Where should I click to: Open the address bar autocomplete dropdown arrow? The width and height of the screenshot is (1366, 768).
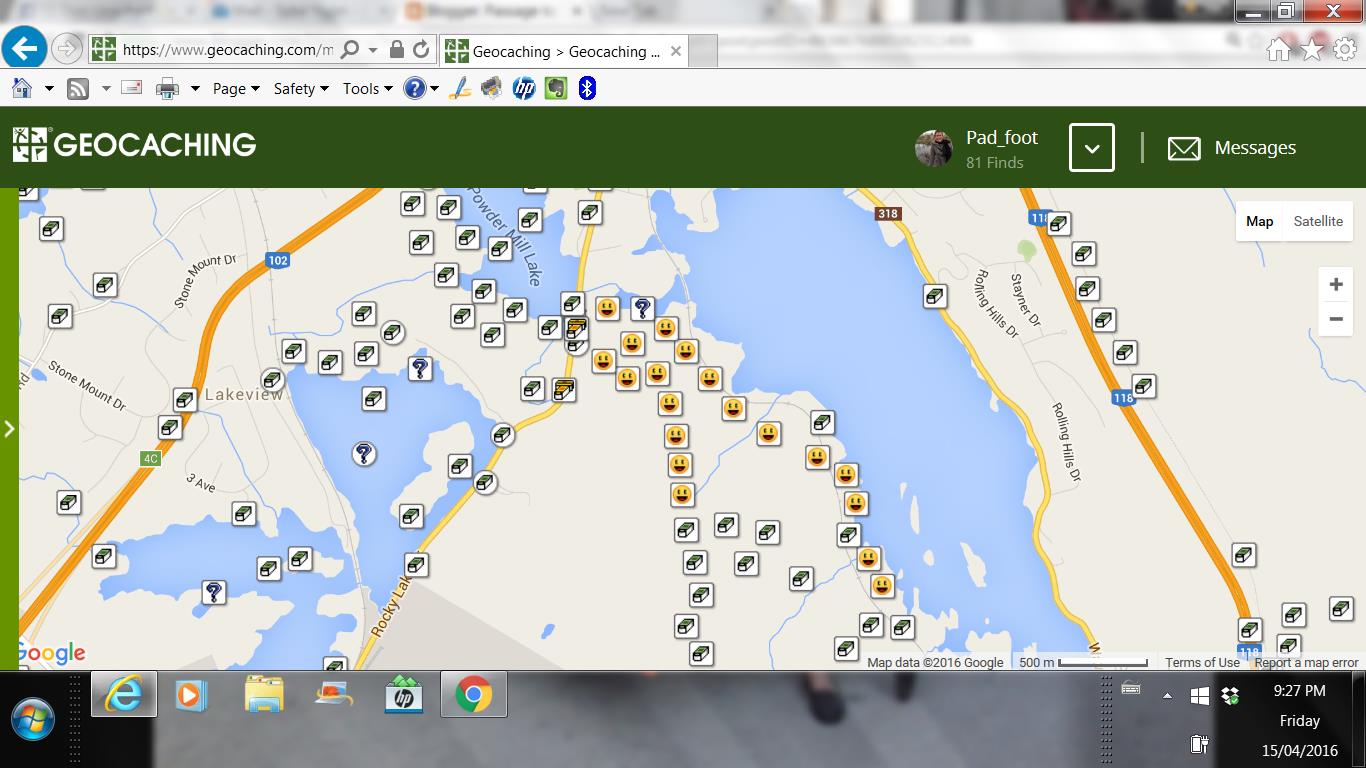(372, 49)
